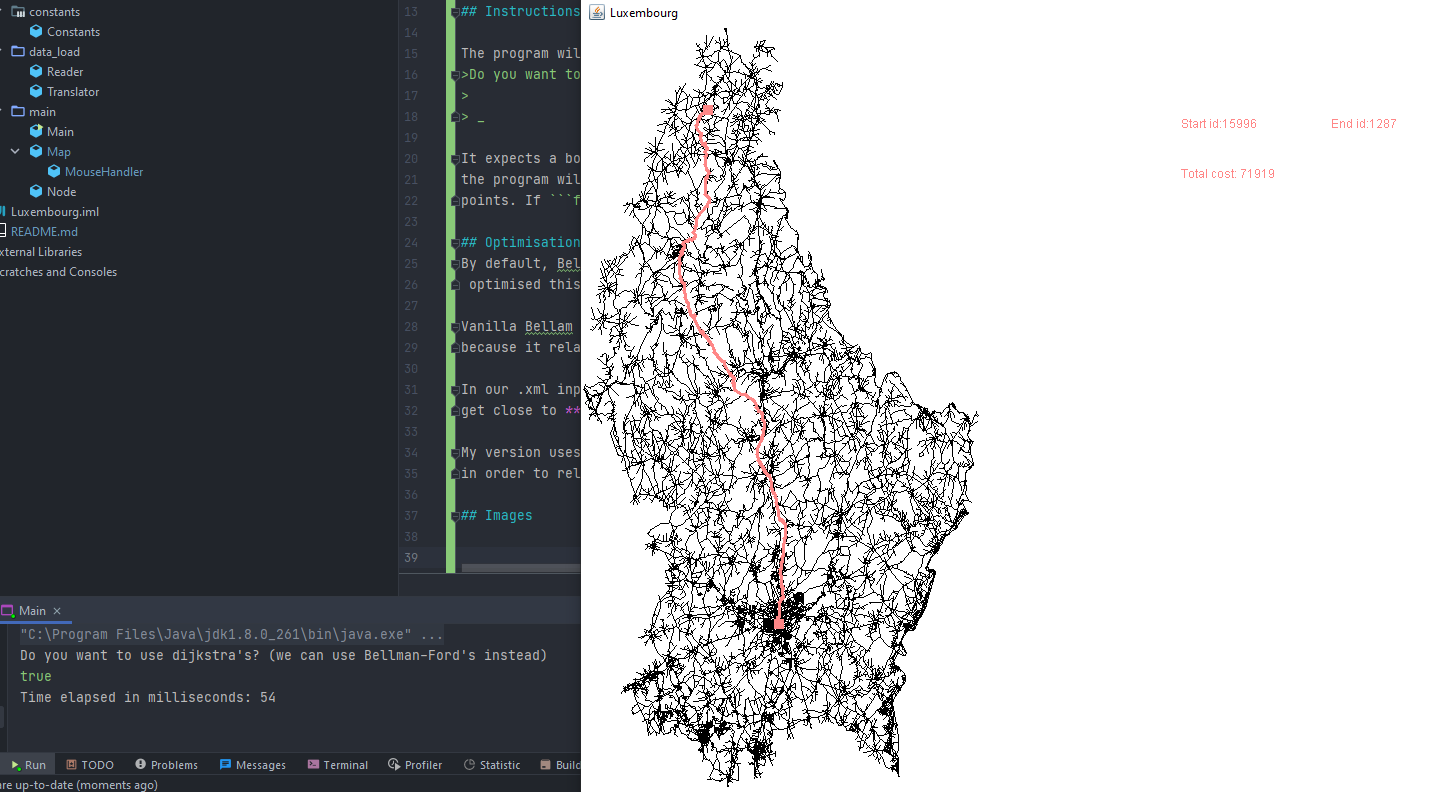Click the Translator class icon
This screenshot has height=792, width=1449.
pyautogui.click(x=36, y=92)
